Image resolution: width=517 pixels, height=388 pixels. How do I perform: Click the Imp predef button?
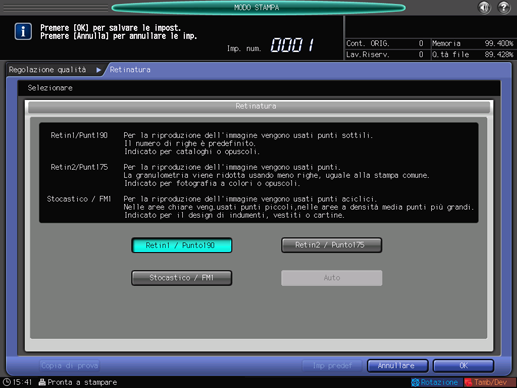332,366
